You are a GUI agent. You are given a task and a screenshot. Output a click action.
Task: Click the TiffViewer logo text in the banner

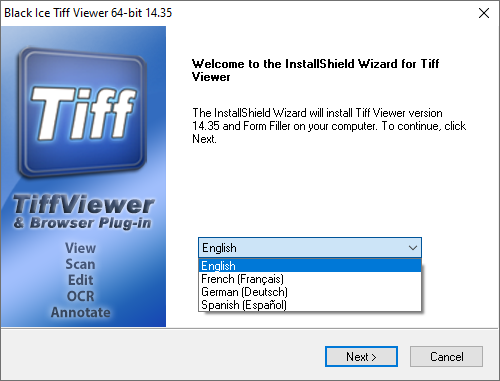point(83,204)
